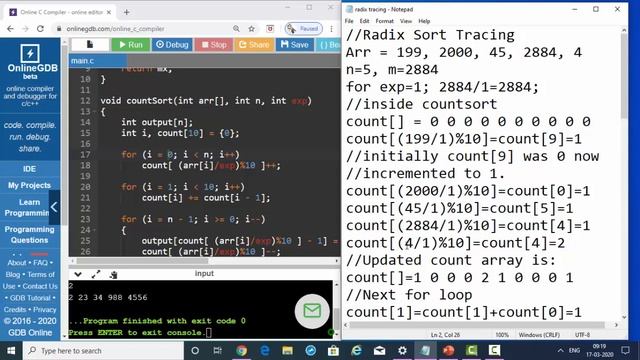640x360 pixels.
Task: Open the Chrome three-dot menu
Action: tap(331, 29)
